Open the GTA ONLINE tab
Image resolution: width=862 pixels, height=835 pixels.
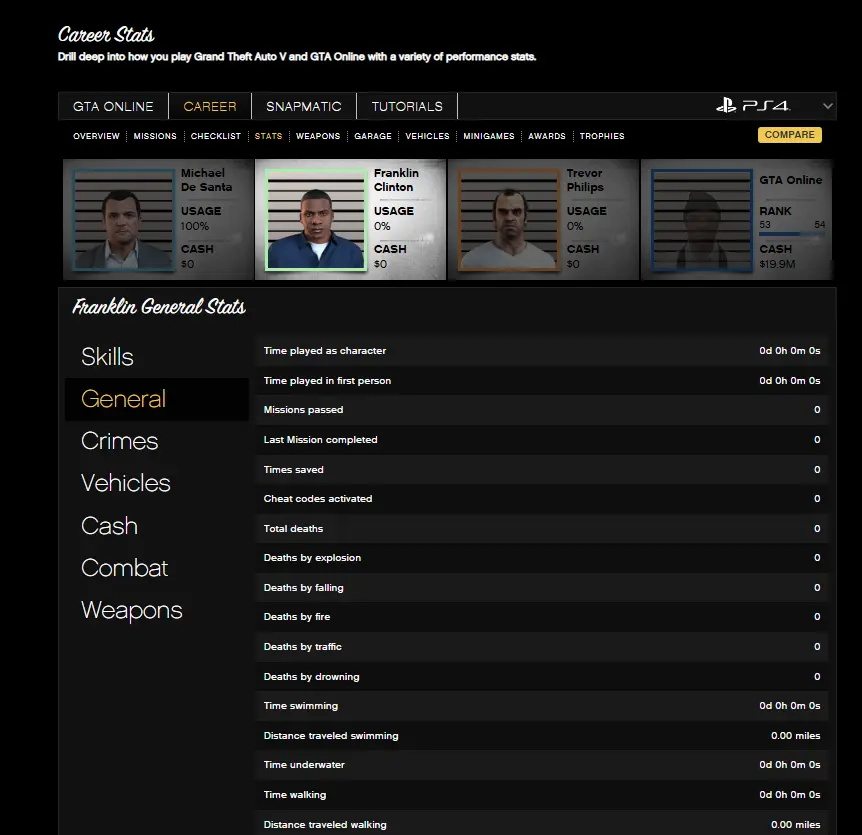113,106
